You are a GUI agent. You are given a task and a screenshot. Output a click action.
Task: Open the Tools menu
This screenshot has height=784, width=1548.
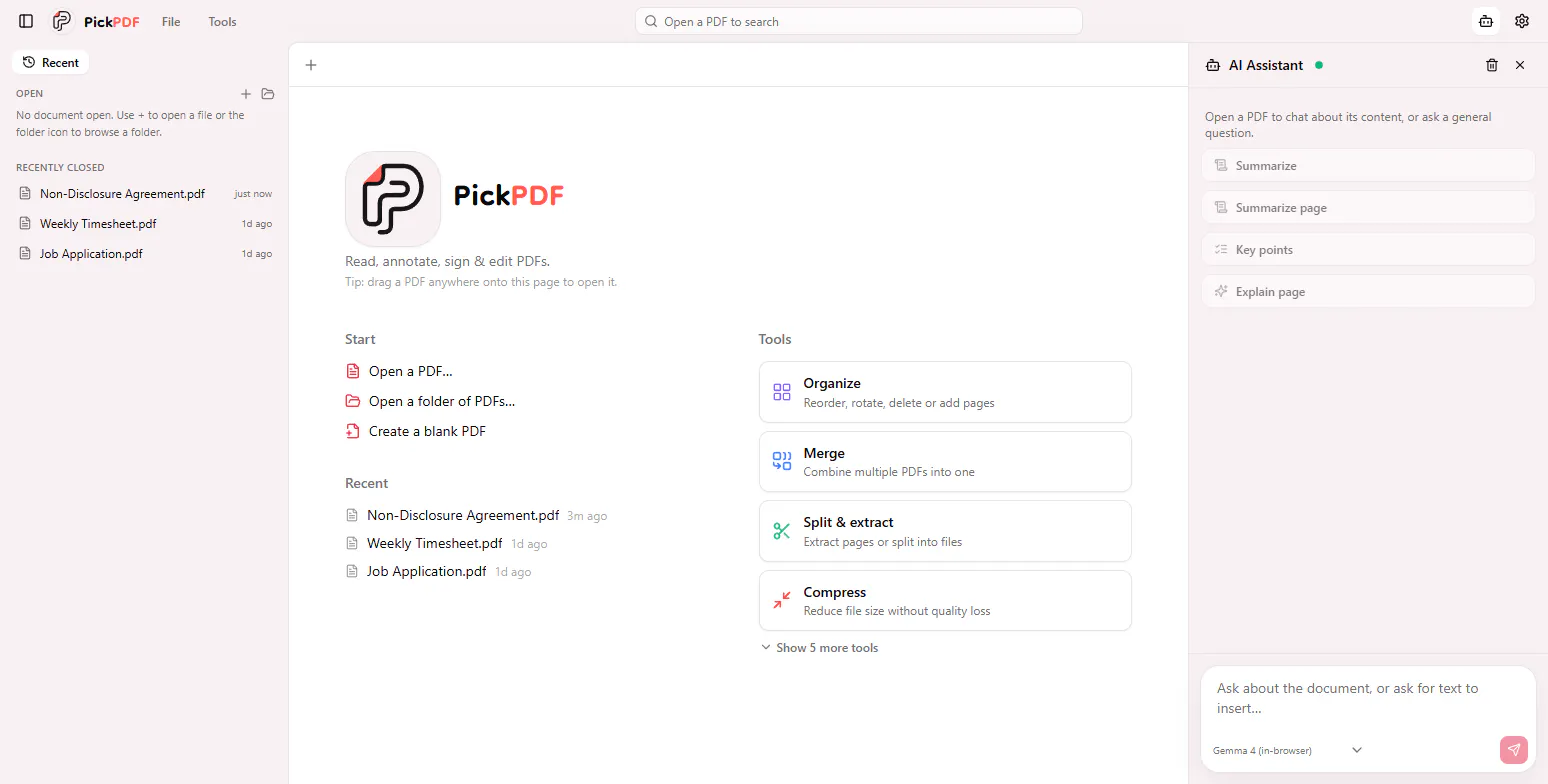pos(222,21)
